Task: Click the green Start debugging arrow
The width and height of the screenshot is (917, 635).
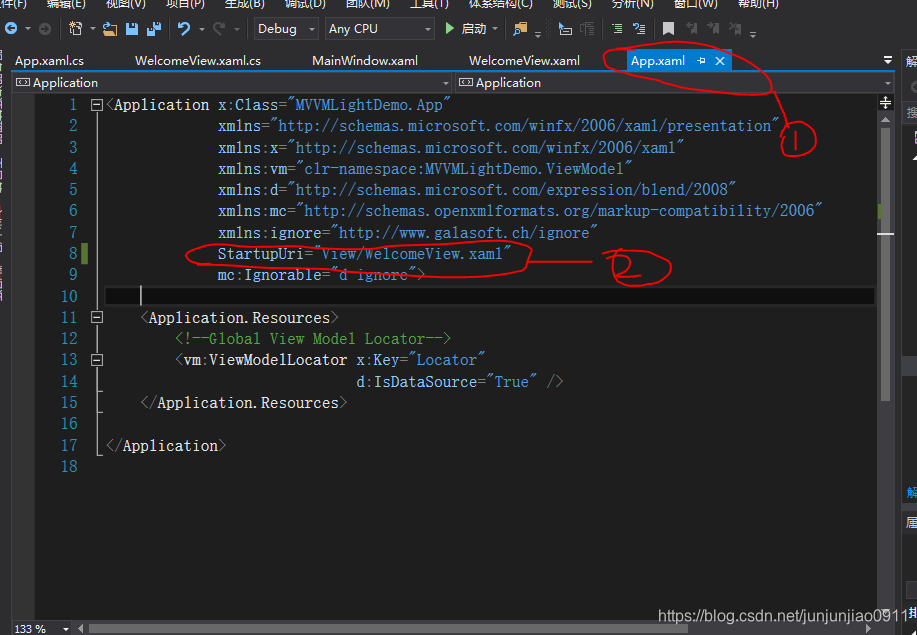Action: coord(449,28)
